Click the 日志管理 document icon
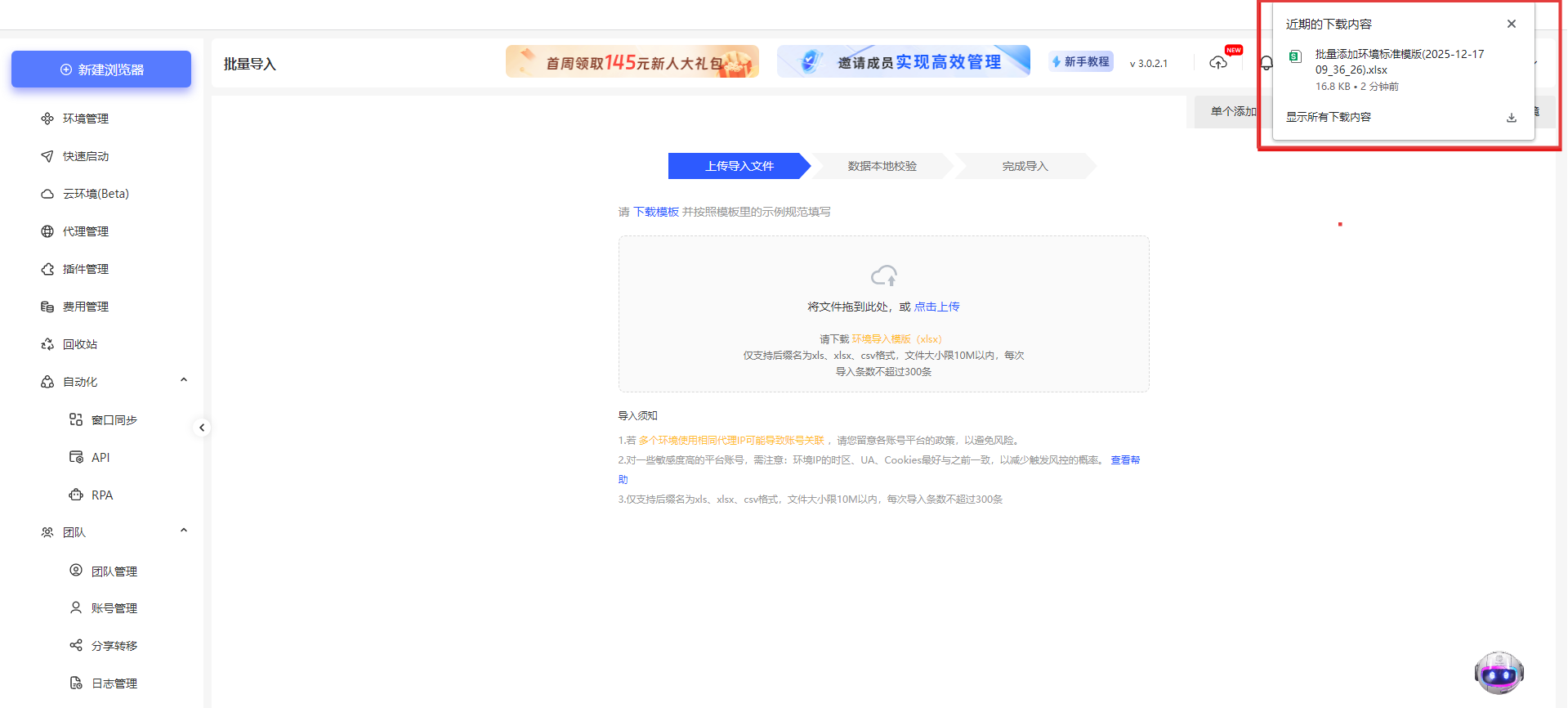Image resolution: width=1568 pixels, height=708 pixels. [76, 683]
